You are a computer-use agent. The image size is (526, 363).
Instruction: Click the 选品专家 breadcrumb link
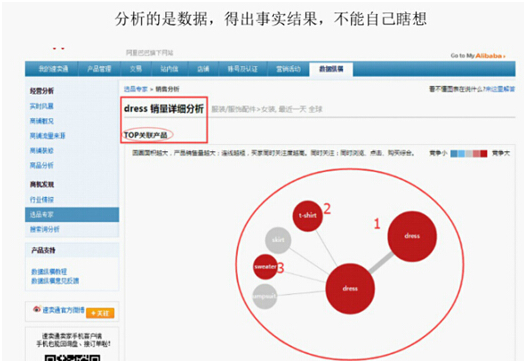coord(136,89)
